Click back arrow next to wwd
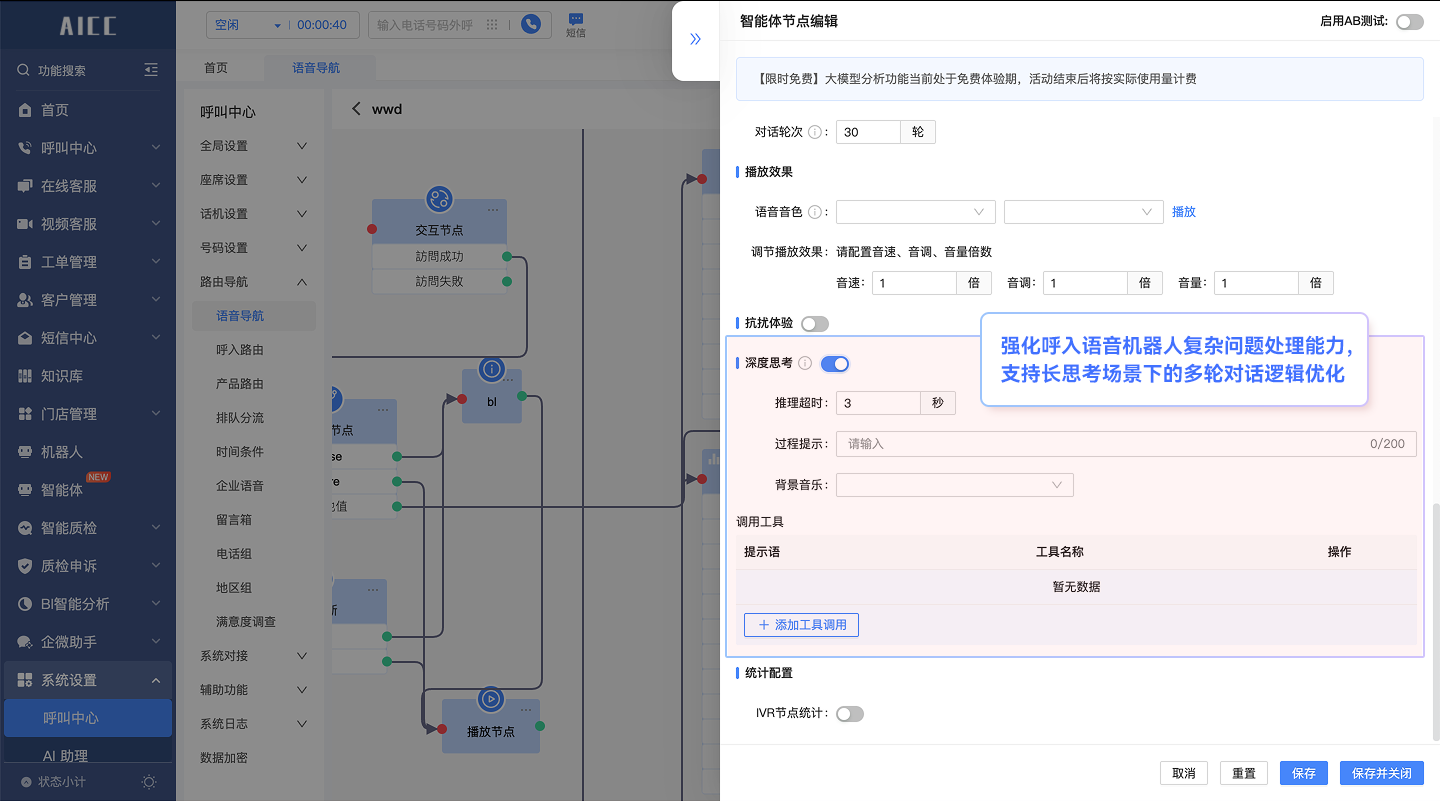 pyautogui.click(x=356, y=109)
